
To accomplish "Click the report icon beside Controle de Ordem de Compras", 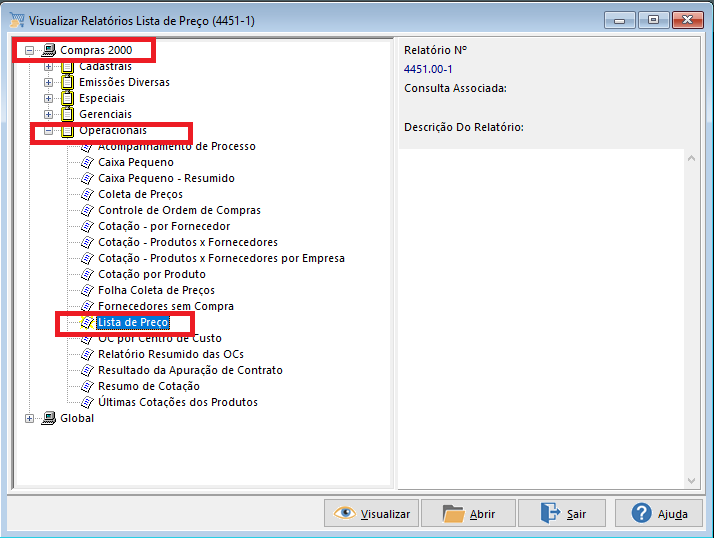I will [87, 210].
